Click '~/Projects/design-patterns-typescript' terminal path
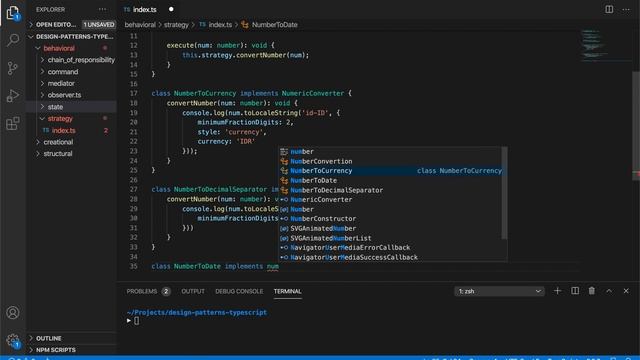The width and height of the screenshot is (640, 360). 197,313
